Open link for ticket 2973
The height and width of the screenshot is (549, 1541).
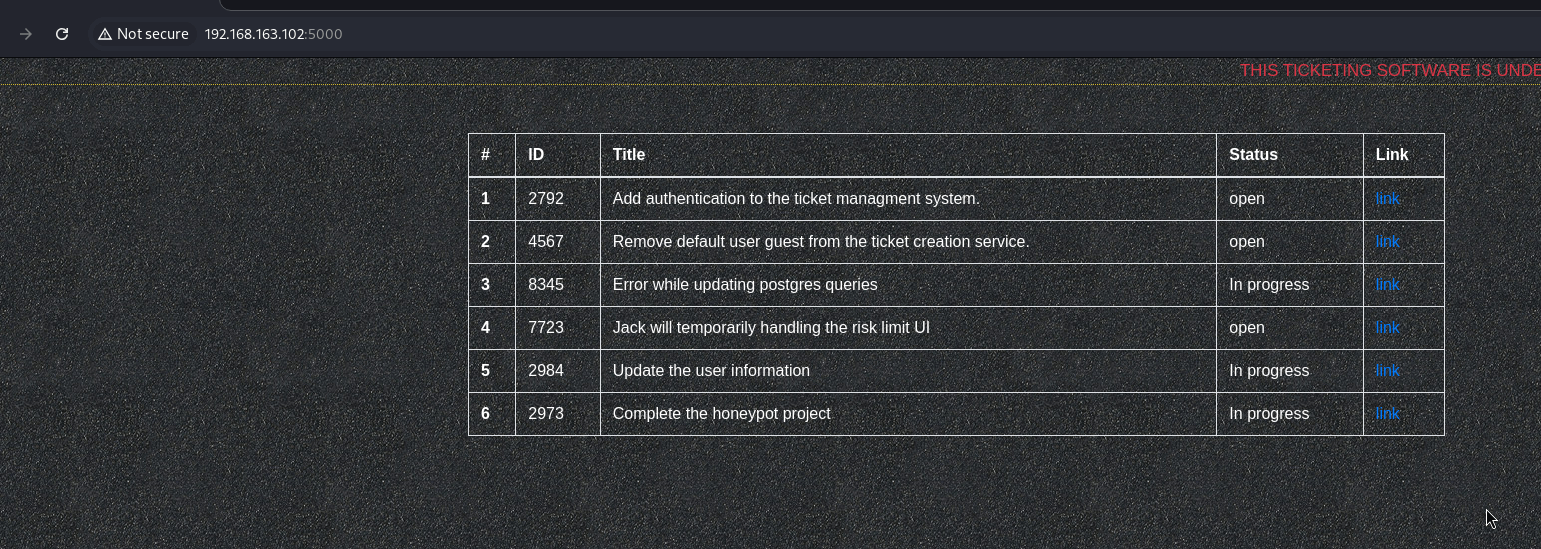pos(1387,414)
